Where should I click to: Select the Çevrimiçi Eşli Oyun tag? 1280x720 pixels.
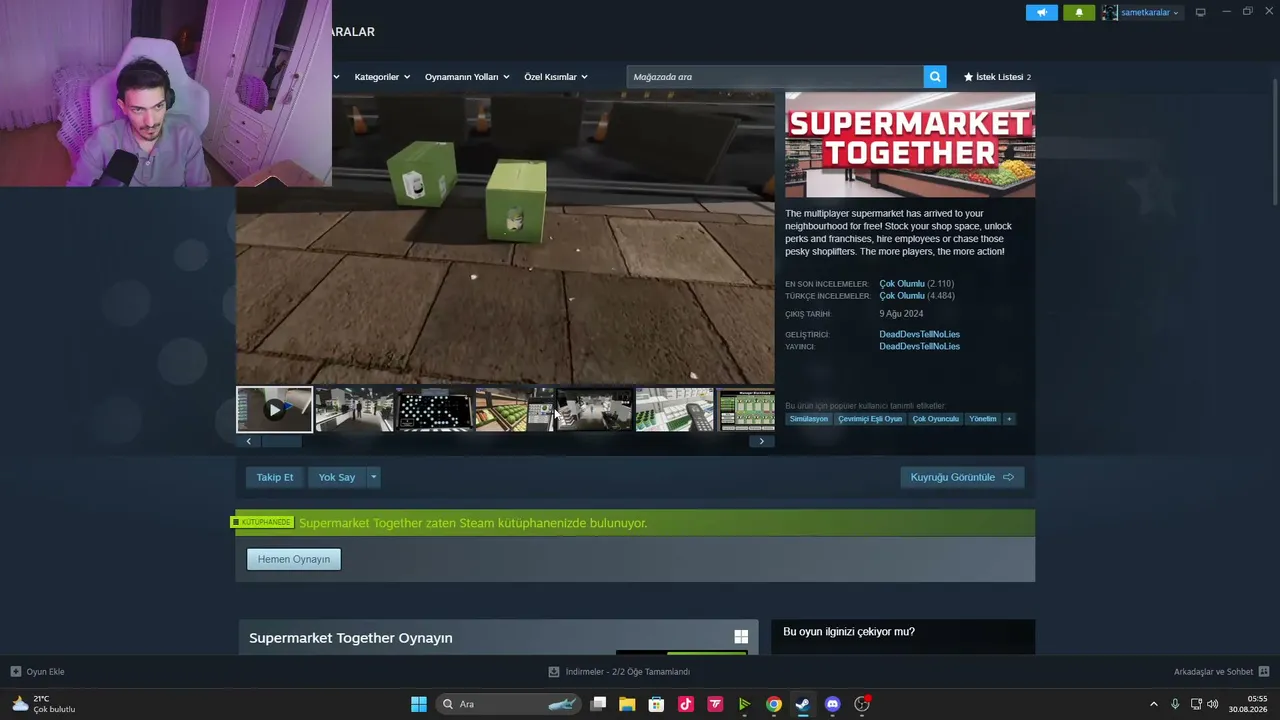870,419
